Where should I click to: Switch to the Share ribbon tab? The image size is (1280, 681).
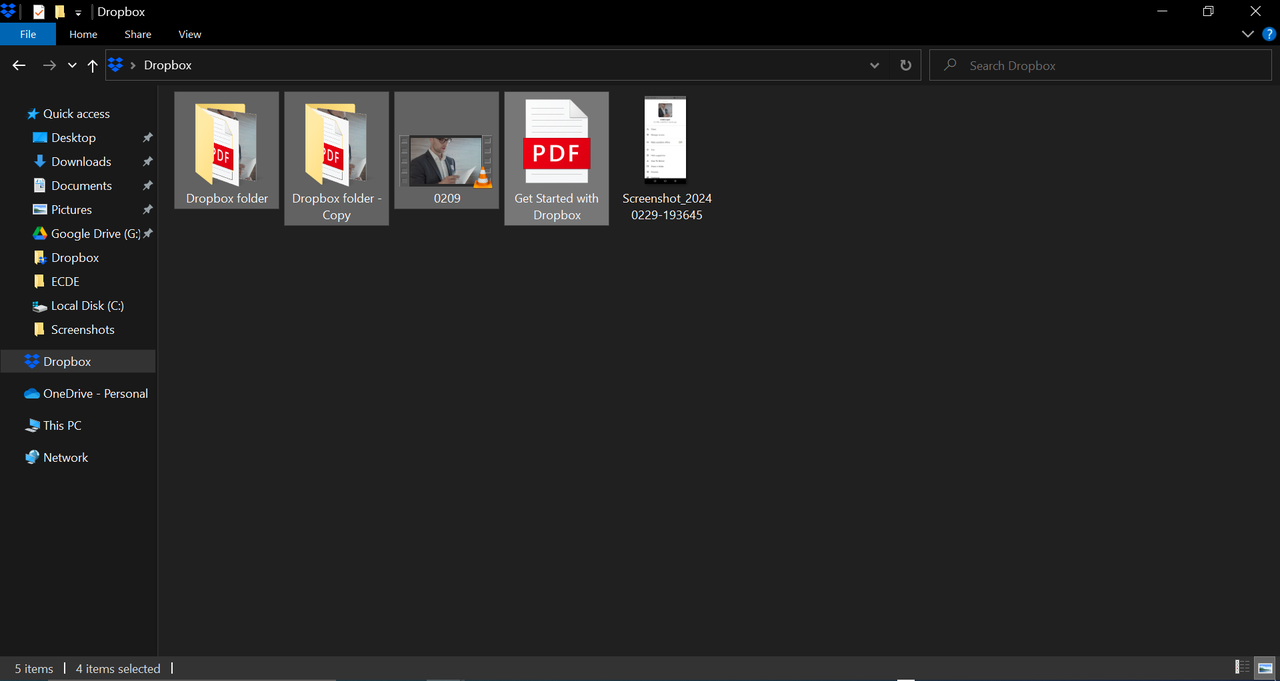(x=138, y=34)
